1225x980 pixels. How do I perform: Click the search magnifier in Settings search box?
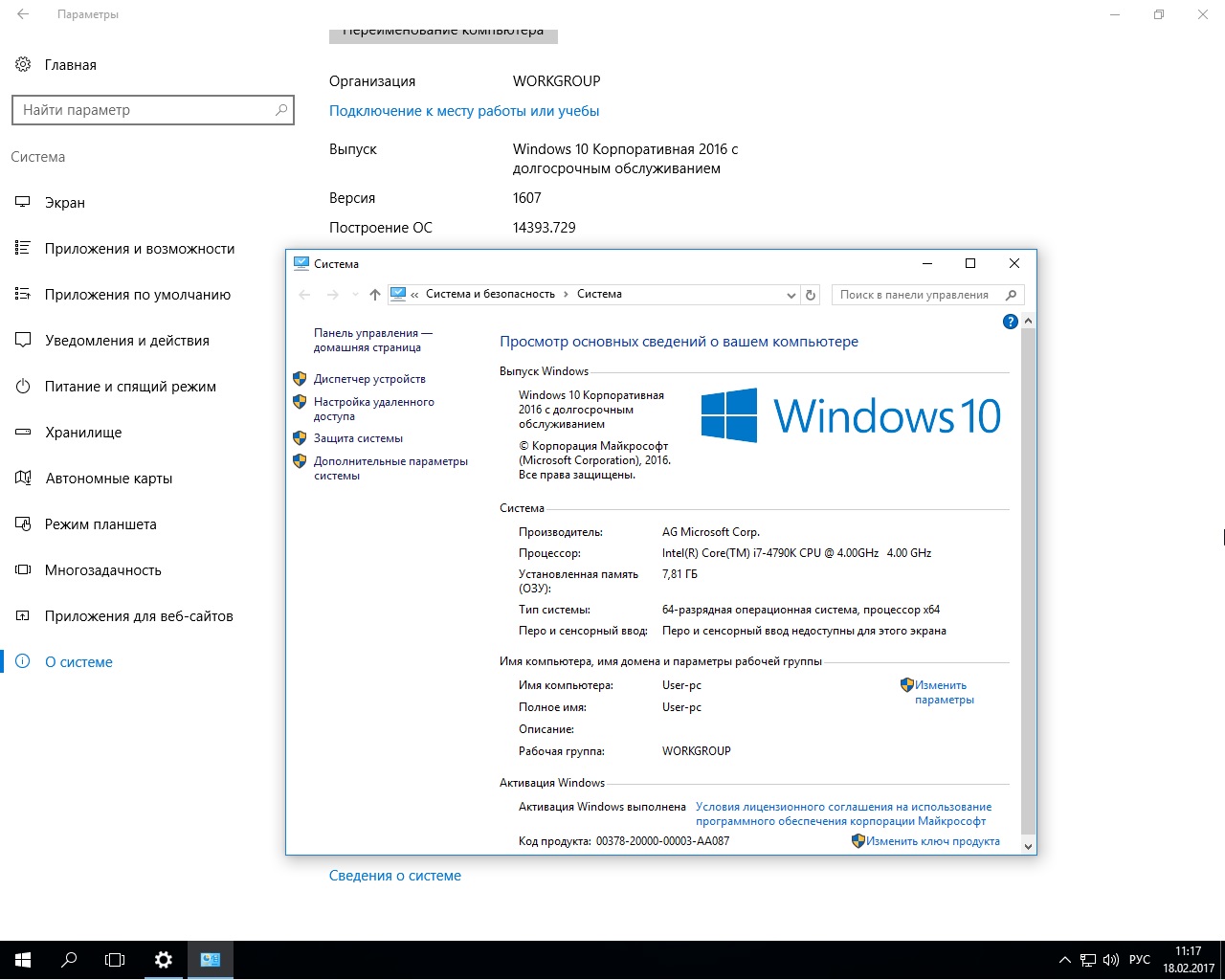click(x=280, y=110)
